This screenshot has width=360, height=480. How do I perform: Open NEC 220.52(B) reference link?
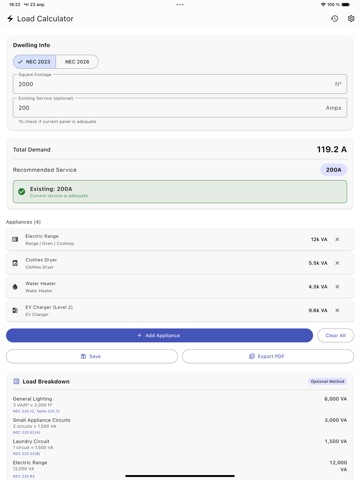26,454
